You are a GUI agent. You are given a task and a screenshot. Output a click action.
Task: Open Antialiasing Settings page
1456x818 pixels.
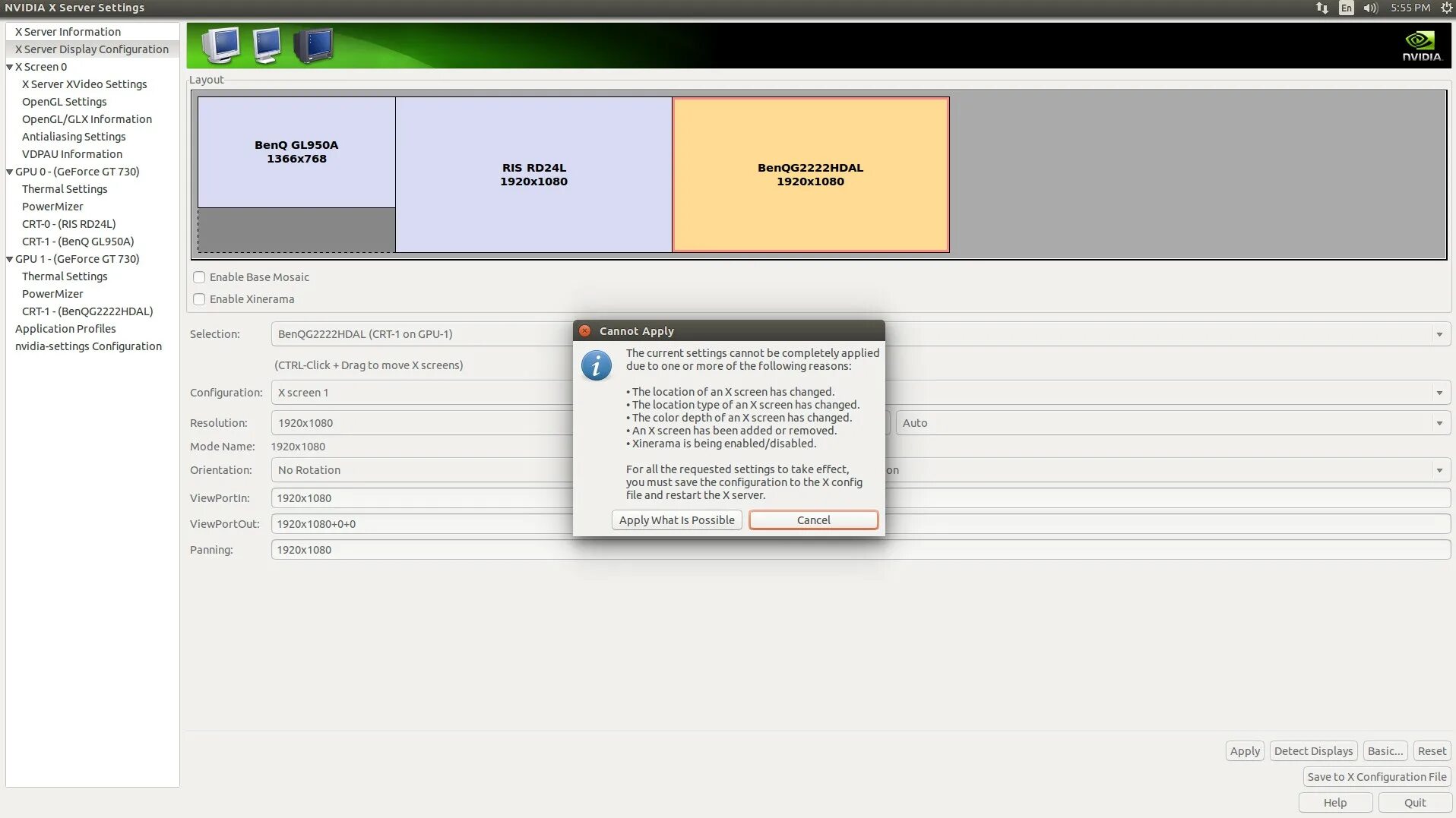[x=74, y=137]
